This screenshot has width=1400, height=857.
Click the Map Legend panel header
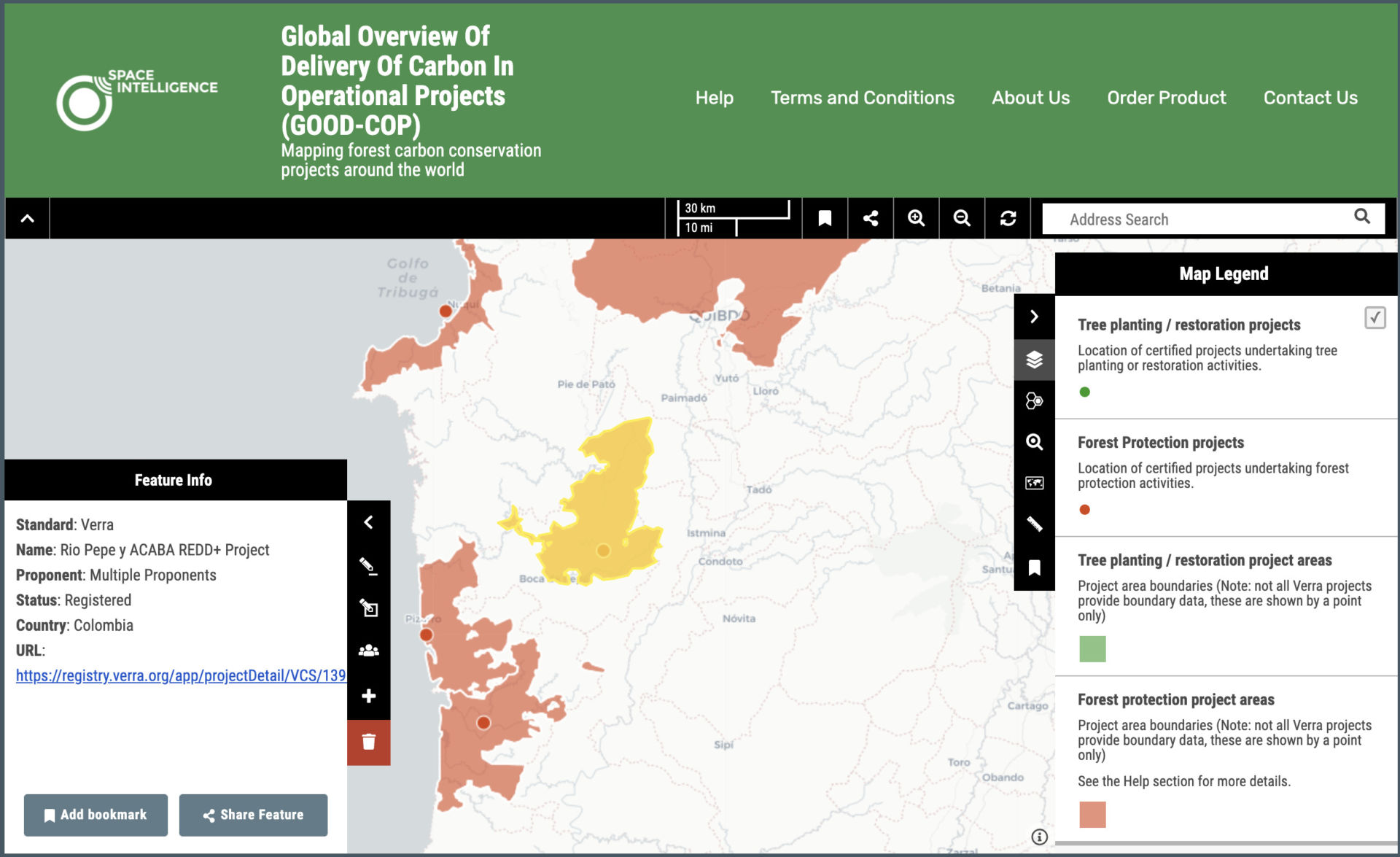(x=1226, y=274)
